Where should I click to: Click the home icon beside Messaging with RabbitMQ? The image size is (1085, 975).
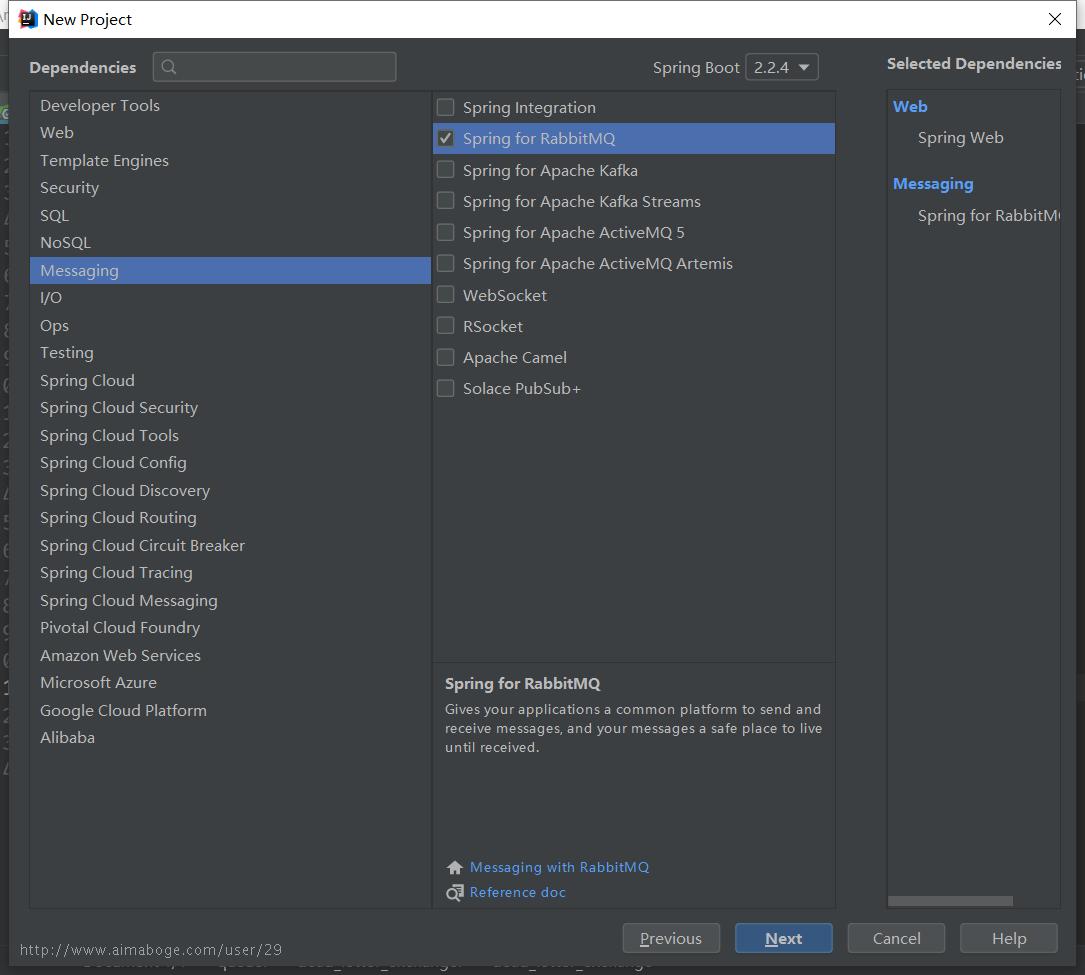[x=455, y=868]
